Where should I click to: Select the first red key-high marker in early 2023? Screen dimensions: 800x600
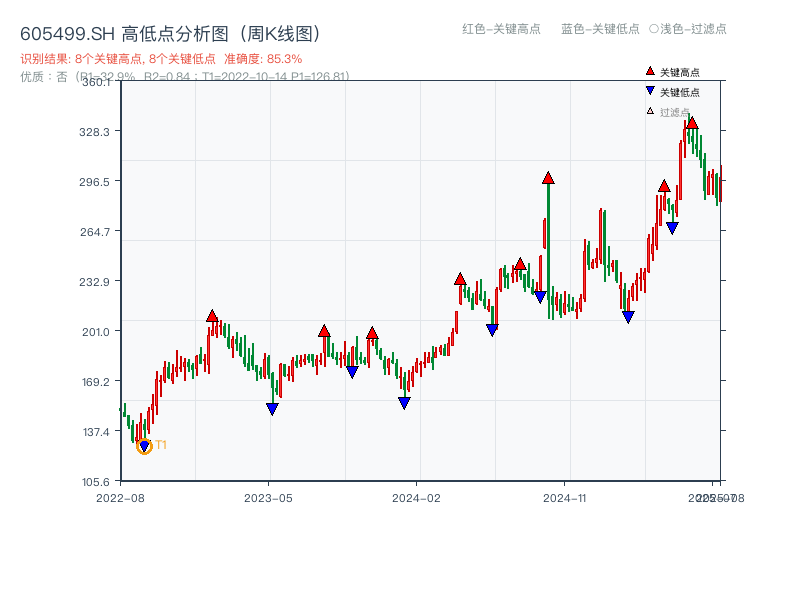click(212, 316)
